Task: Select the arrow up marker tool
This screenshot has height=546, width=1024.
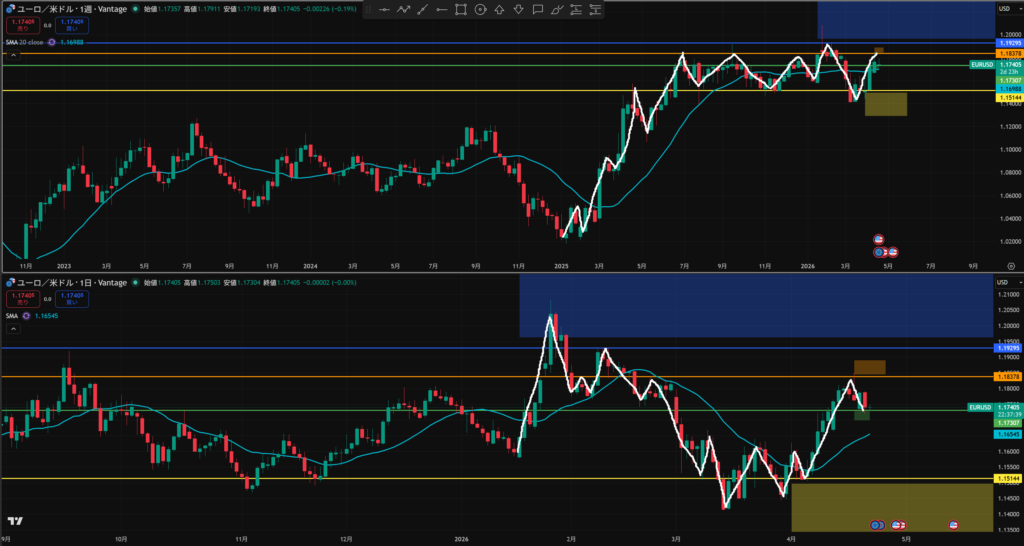Action: click(x=499, y=10)
